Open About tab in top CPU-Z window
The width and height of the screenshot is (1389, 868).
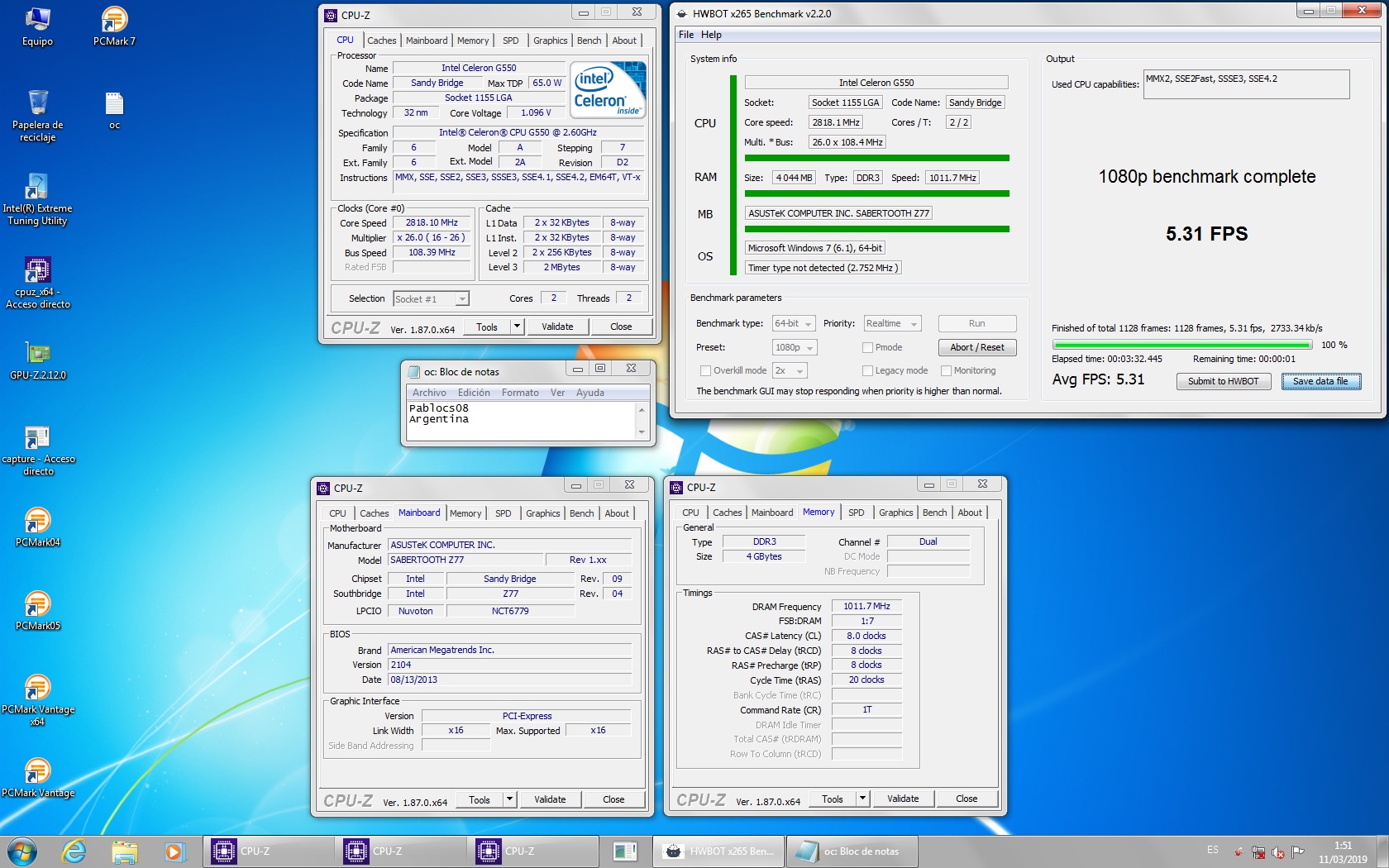point(624,41)
